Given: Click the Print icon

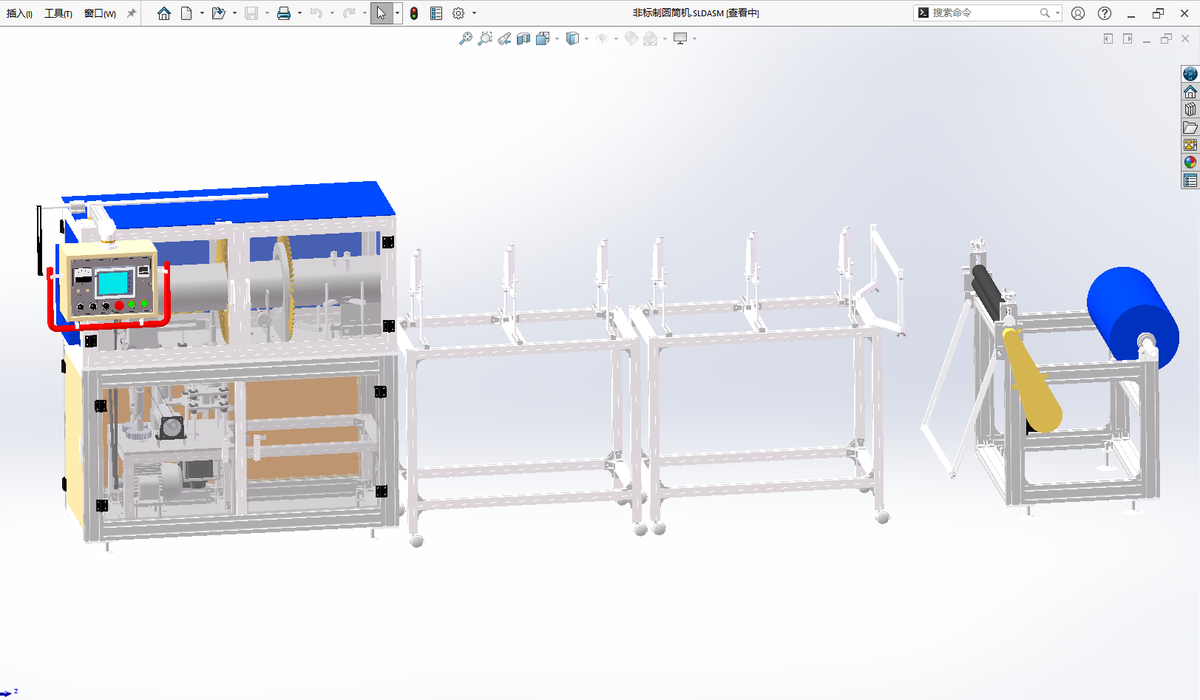Looking at the screenshot, I should click(283, 13).
